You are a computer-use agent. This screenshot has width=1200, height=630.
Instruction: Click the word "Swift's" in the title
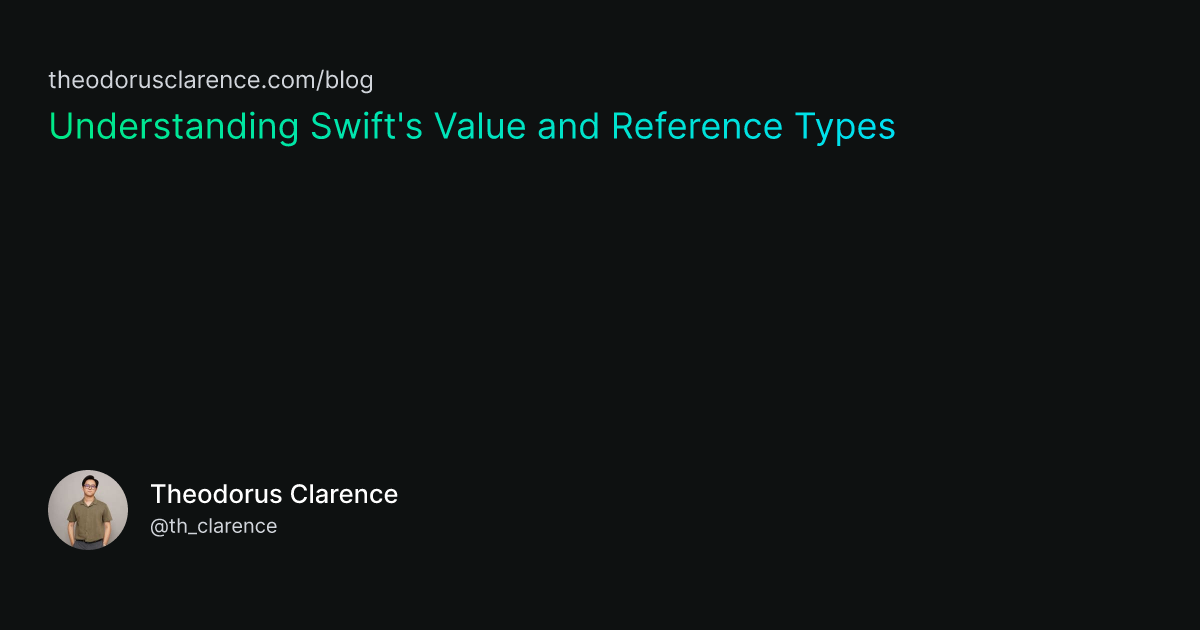tap(367, 127)
